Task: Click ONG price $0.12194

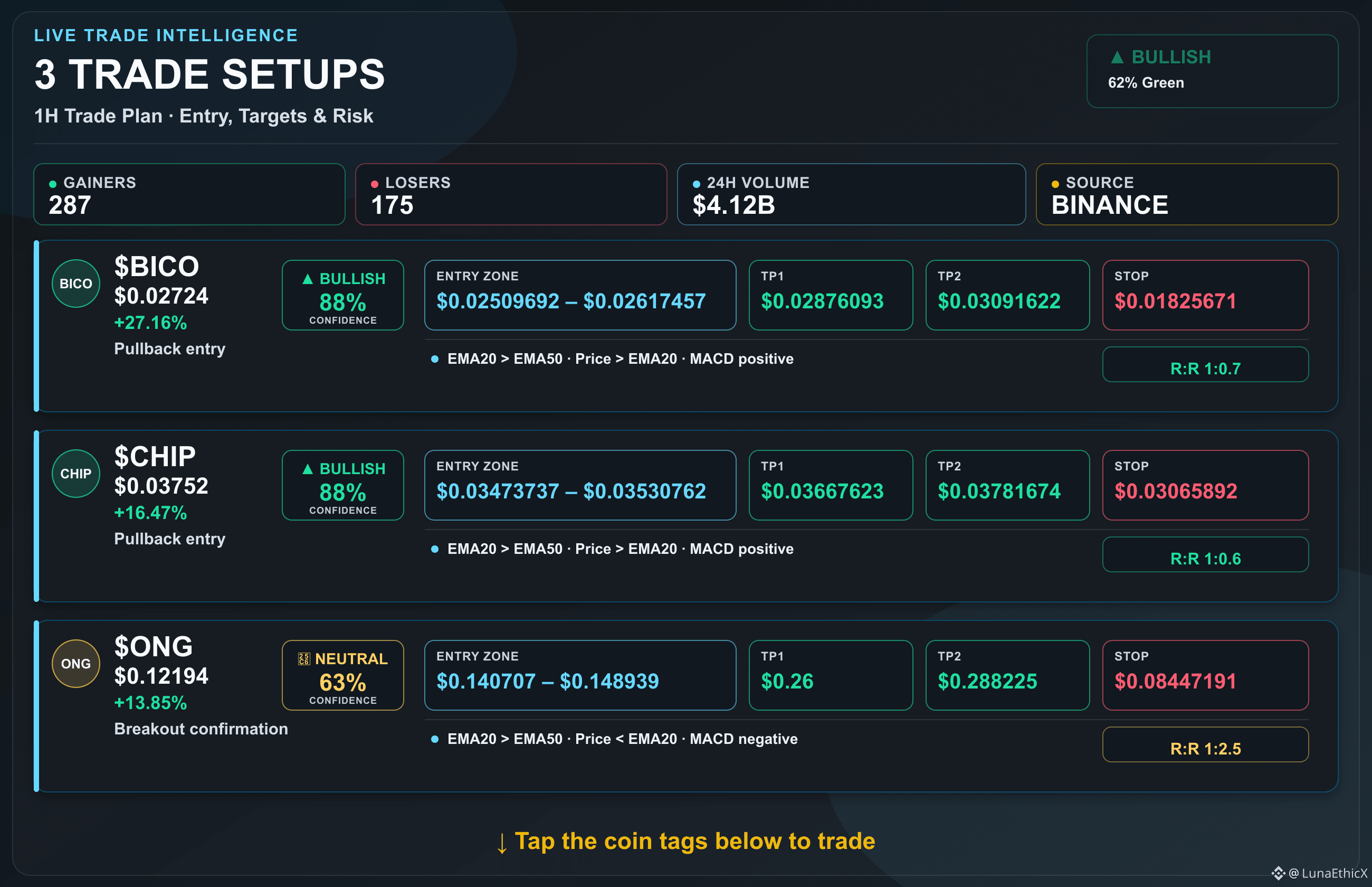Action: (161, 676)
